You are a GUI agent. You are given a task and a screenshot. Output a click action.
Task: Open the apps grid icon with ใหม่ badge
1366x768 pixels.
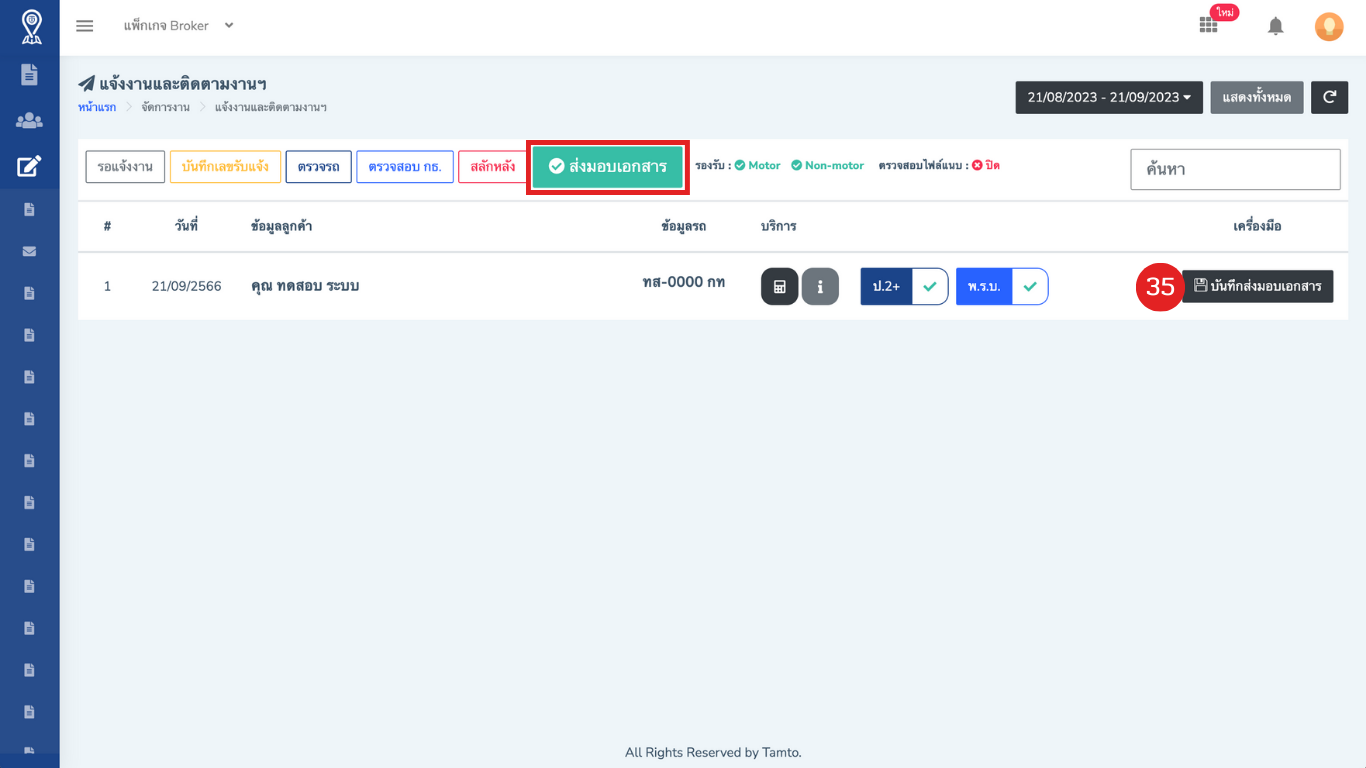[1208, 25]
